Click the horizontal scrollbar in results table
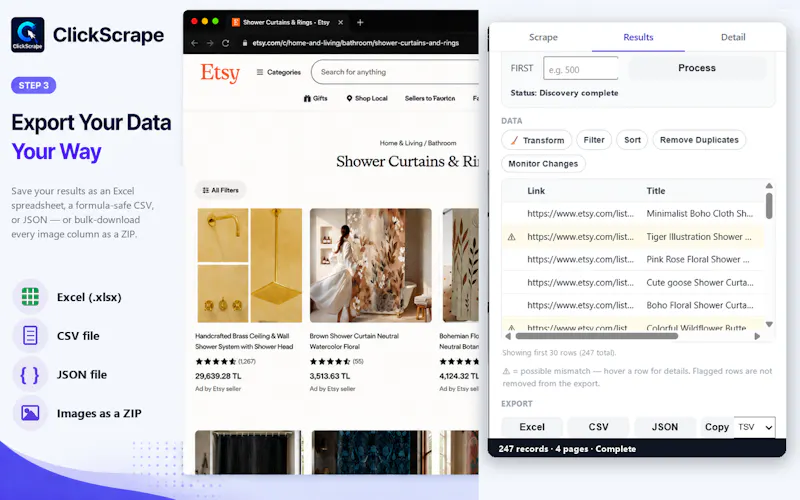Image resolution: width=800 pixels, height=500 pixels. click(596, 336)
